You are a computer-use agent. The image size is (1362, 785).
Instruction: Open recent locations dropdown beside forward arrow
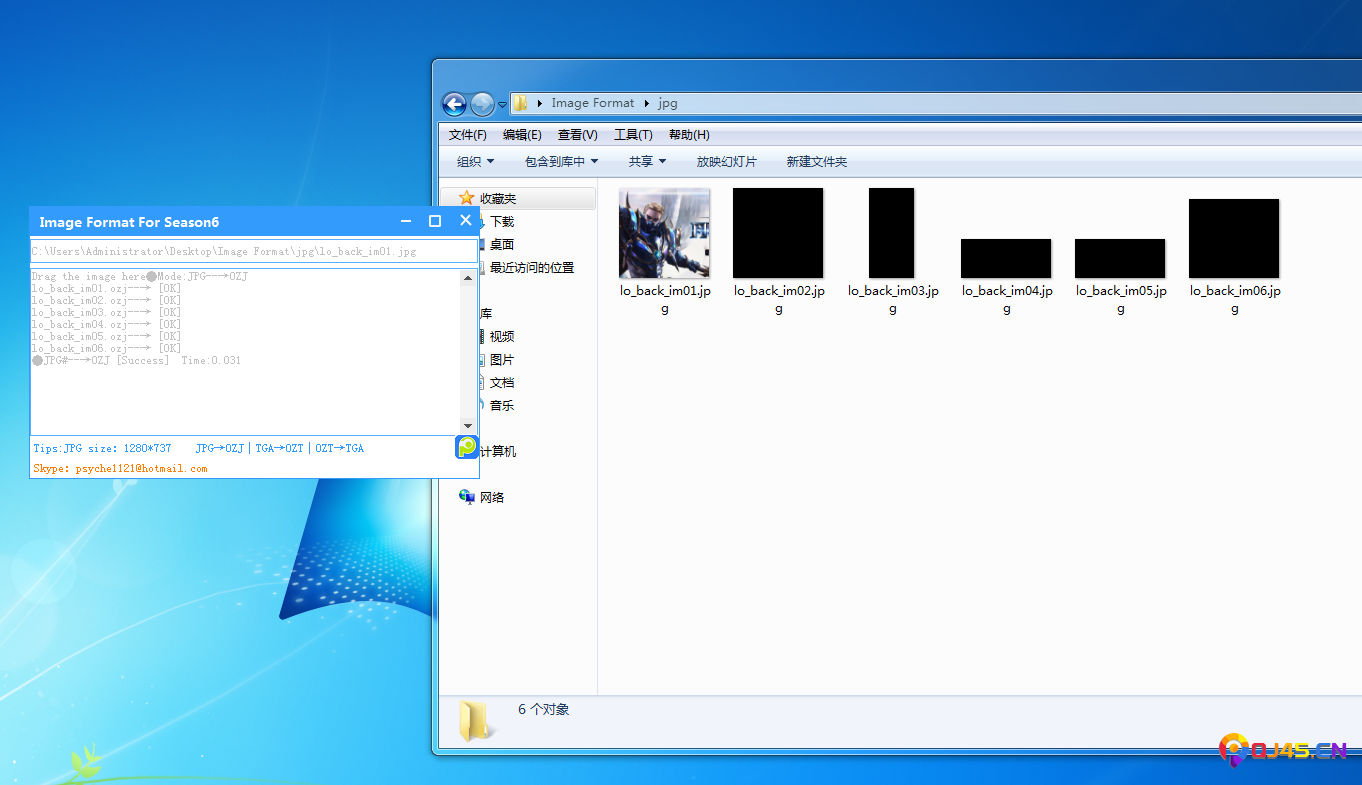point(502,104)
